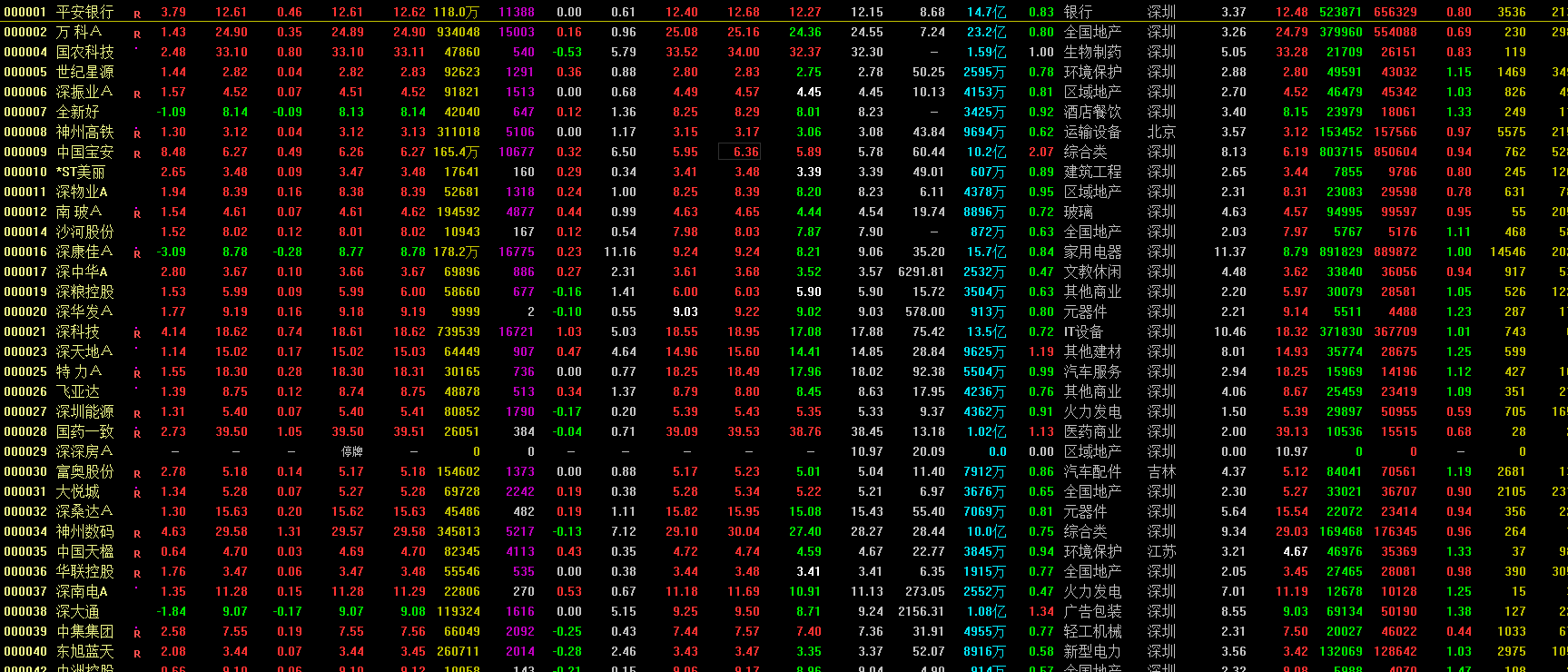Click stock code 000012
Image resolution: width=1568 pixels, height=672 pixels.
click(x=25, y=212)
